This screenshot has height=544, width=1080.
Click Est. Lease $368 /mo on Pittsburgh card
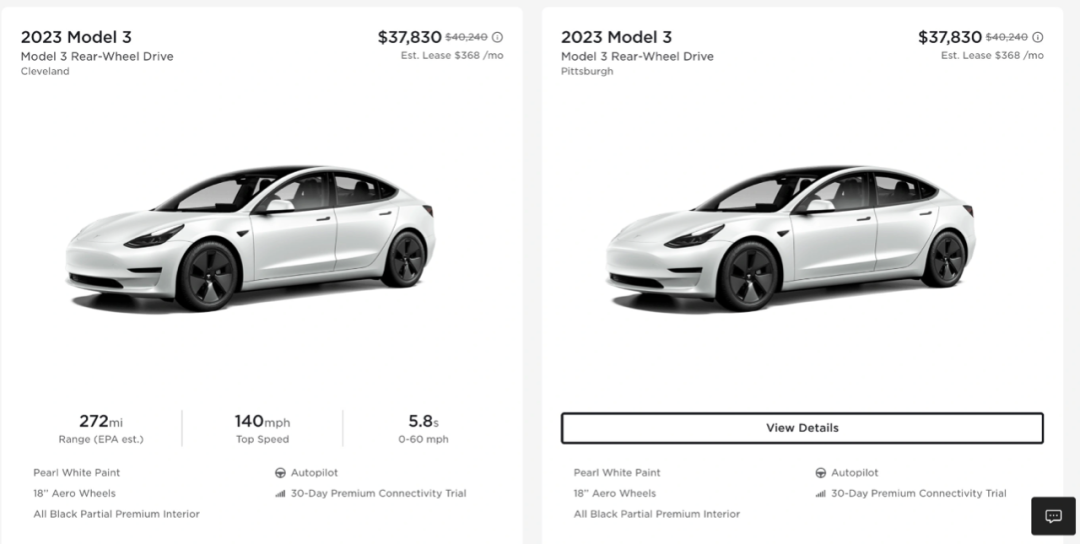992,56
